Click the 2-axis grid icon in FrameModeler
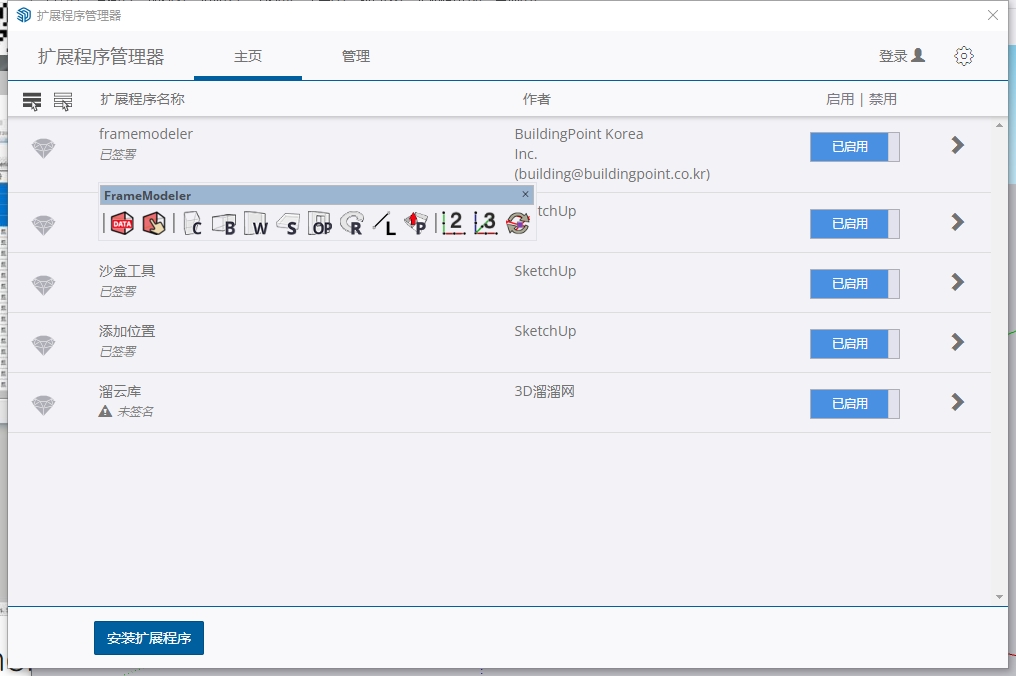The height and width of the screenshot is (676, 1016). click(x=454, y=224)
